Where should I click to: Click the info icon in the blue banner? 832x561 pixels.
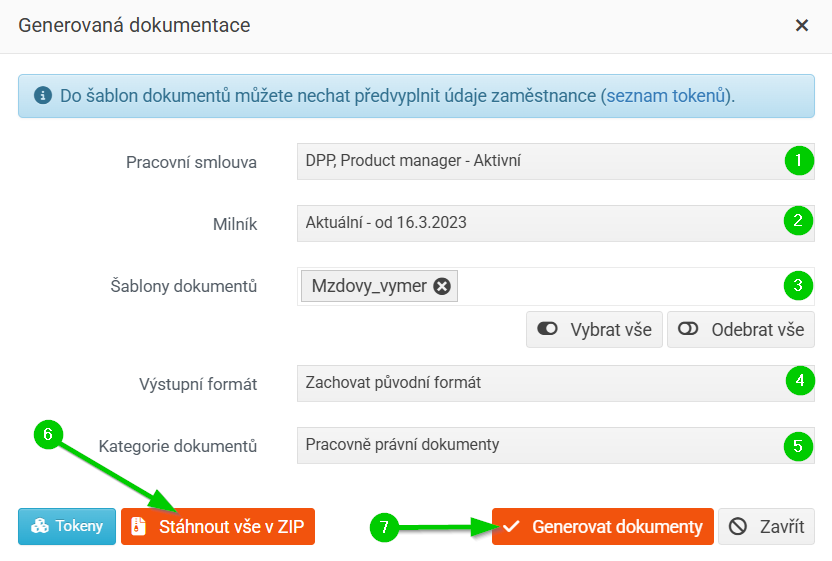tap(42, 96)
